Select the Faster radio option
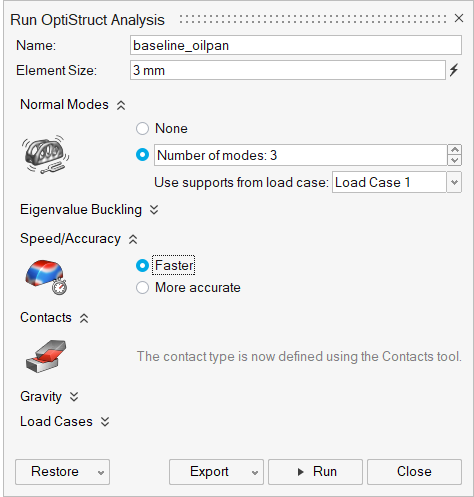 (x=142, y=265)
